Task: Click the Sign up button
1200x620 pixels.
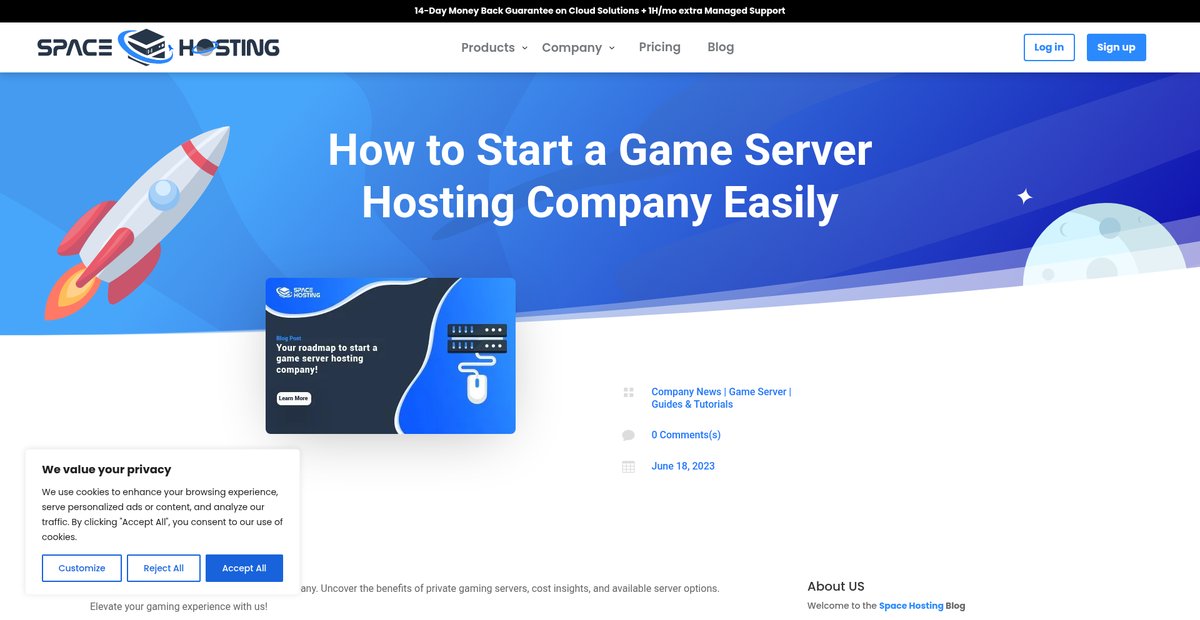Action: click(x=1116, y=47)
